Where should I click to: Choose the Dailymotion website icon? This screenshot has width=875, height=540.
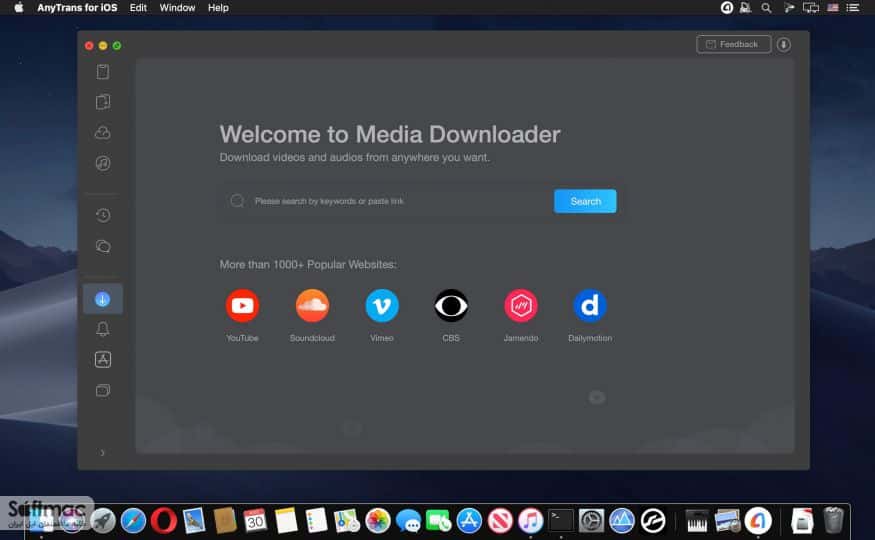(590, 306)
